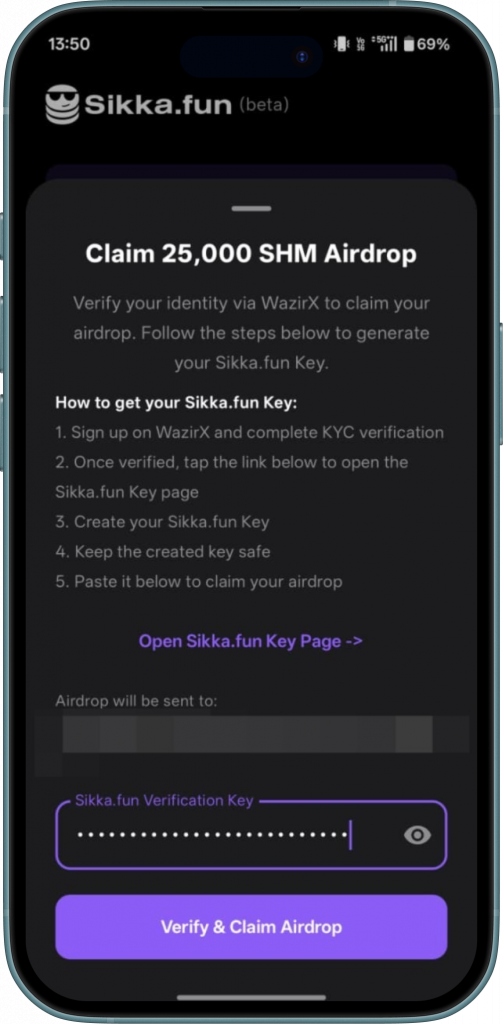The image size is (503, 1024).
Task: Tap the 13:50 clock in status bar
Action: [69, 44]
